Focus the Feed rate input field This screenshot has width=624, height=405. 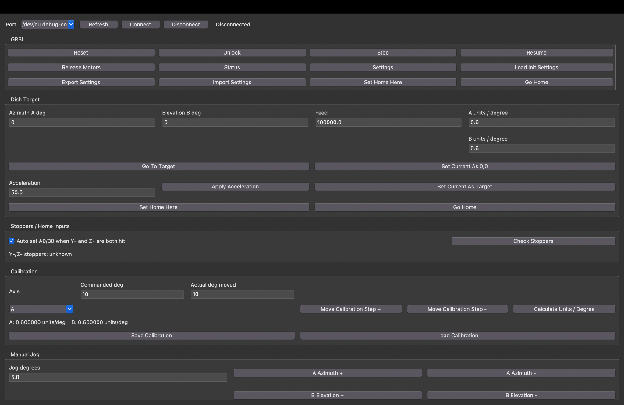(x=388, y=123)
